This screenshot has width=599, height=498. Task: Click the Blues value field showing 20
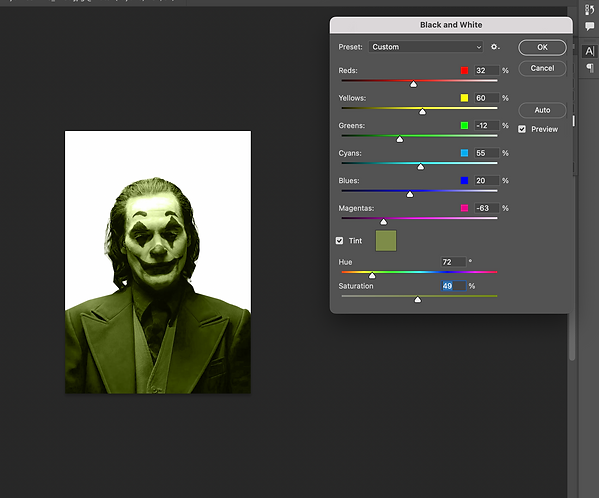pos(486,181)
